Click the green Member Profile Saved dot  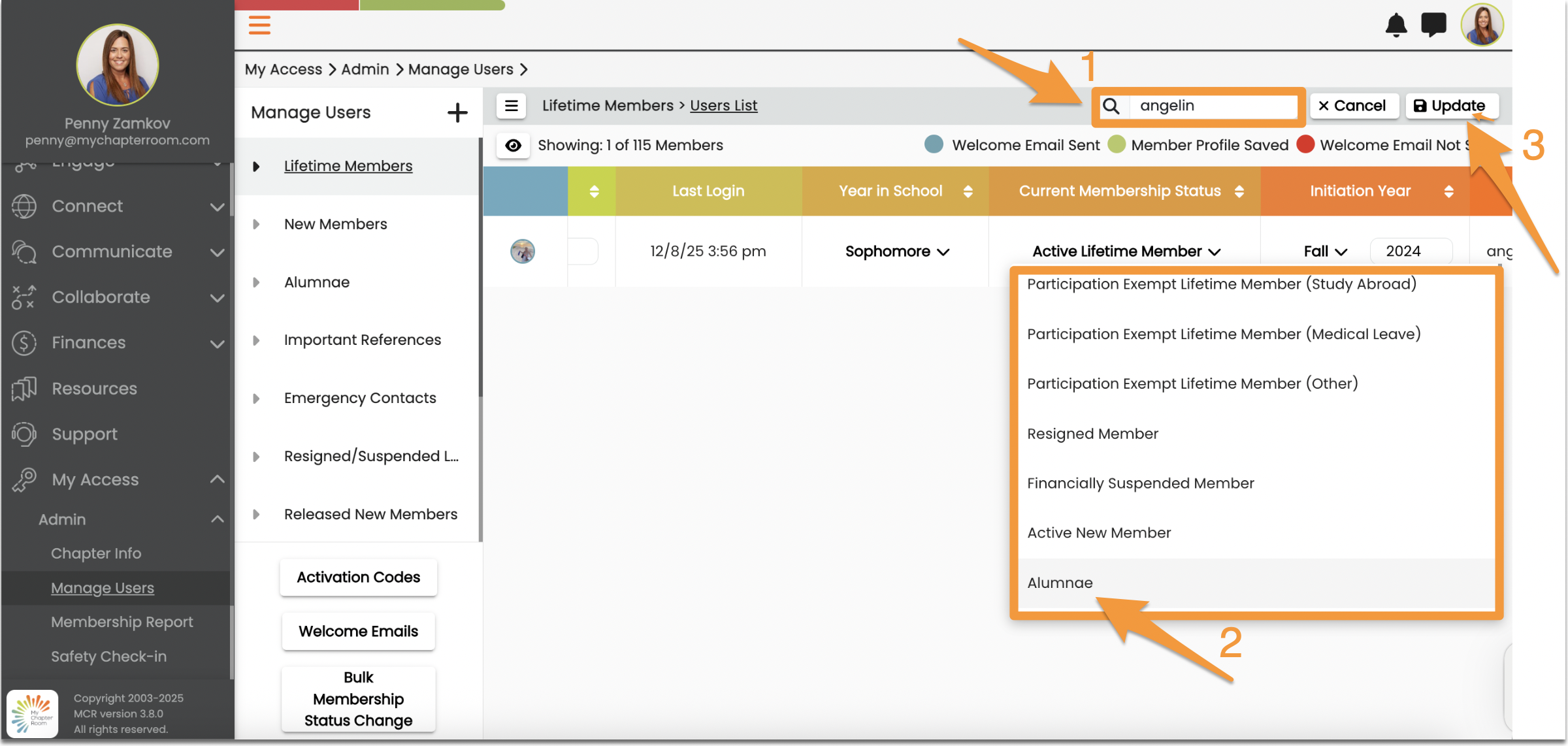point(1117,144)
